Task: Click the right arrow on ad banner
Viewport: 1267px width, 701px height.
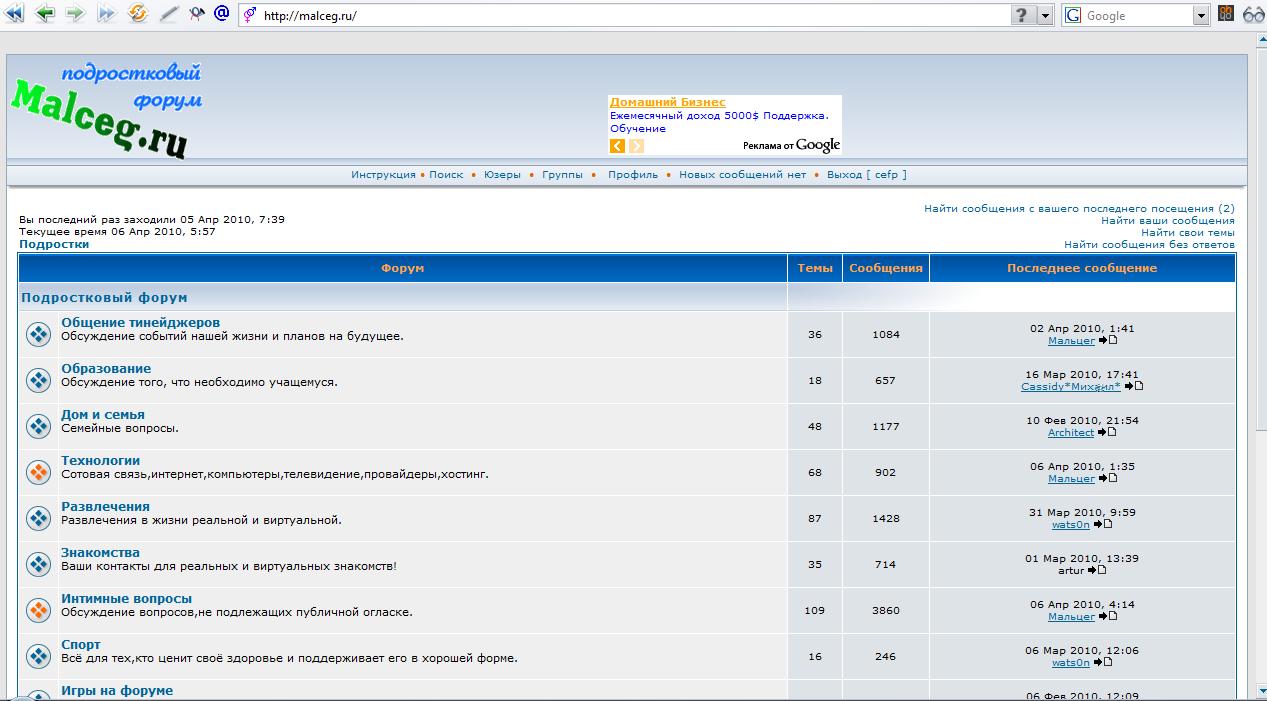Action: [x=636, y=146]
